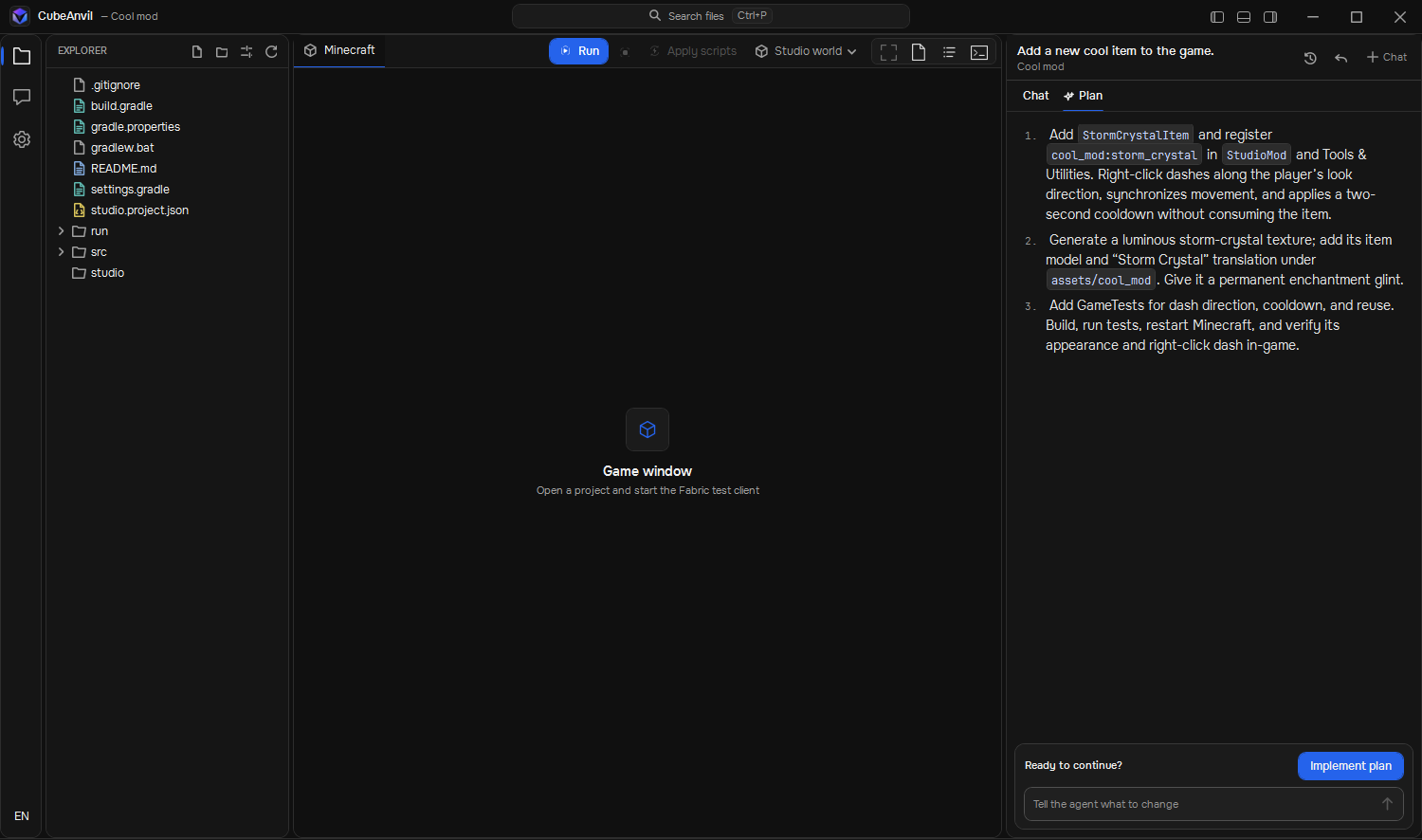Click the send arrow in chat input
Viewport: 1422px width, 840px height.
pyautogui.click(x=1387, y=804)
